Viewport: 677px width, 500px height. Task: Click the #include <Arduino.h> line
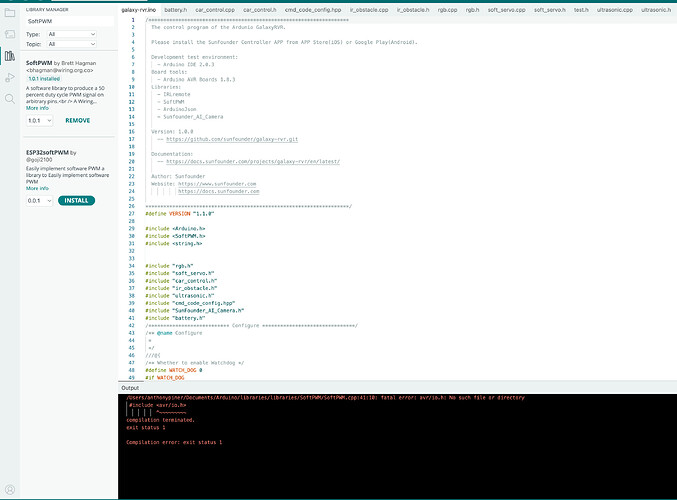[x=175, y=228]
